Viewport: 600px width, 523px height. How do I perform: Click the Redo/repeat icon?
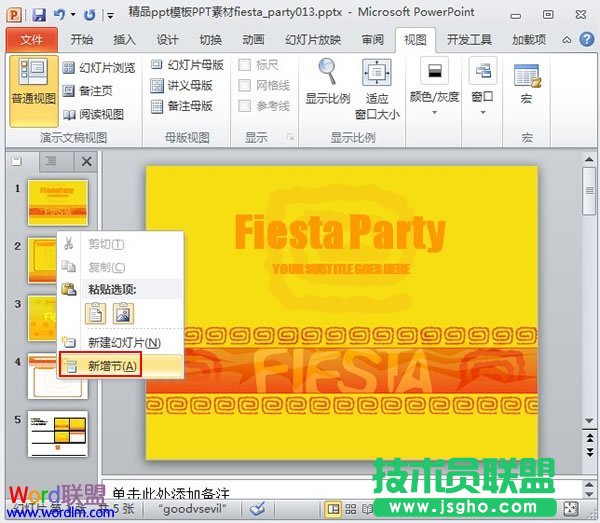(x=90, y=15)
